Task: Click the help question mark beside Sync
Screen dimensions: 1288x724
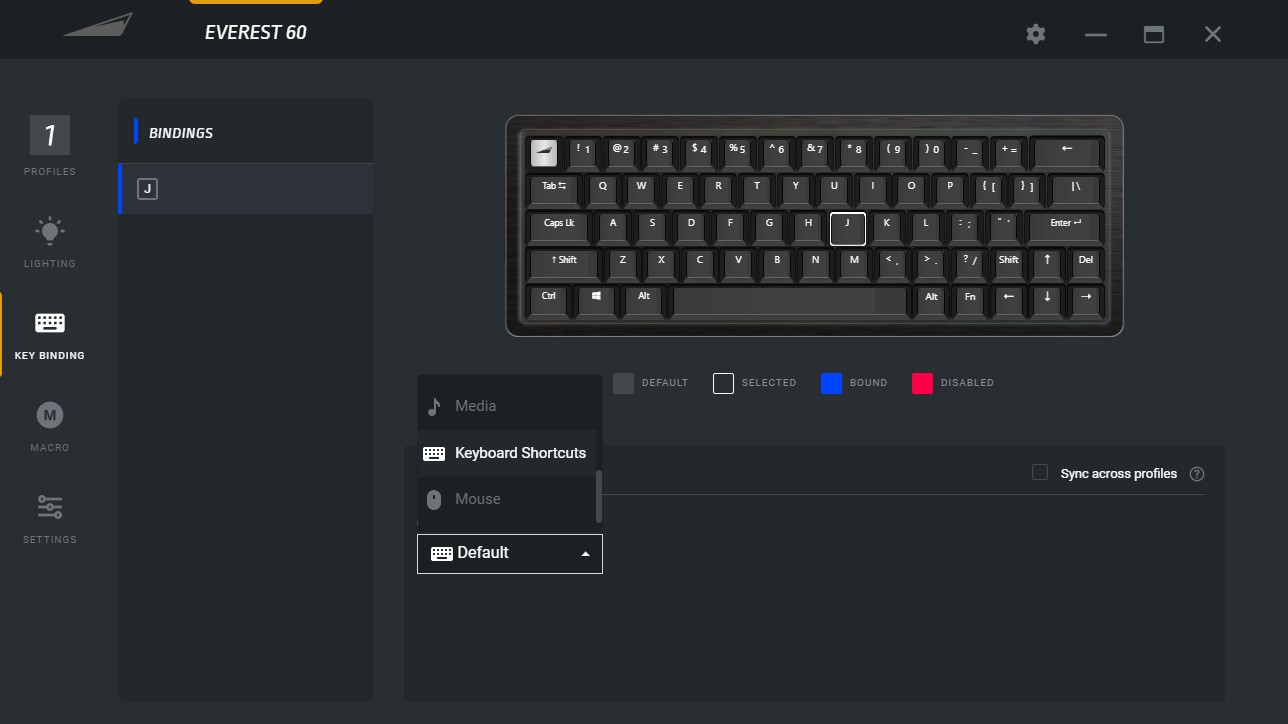Action: tap(1197, 474)
